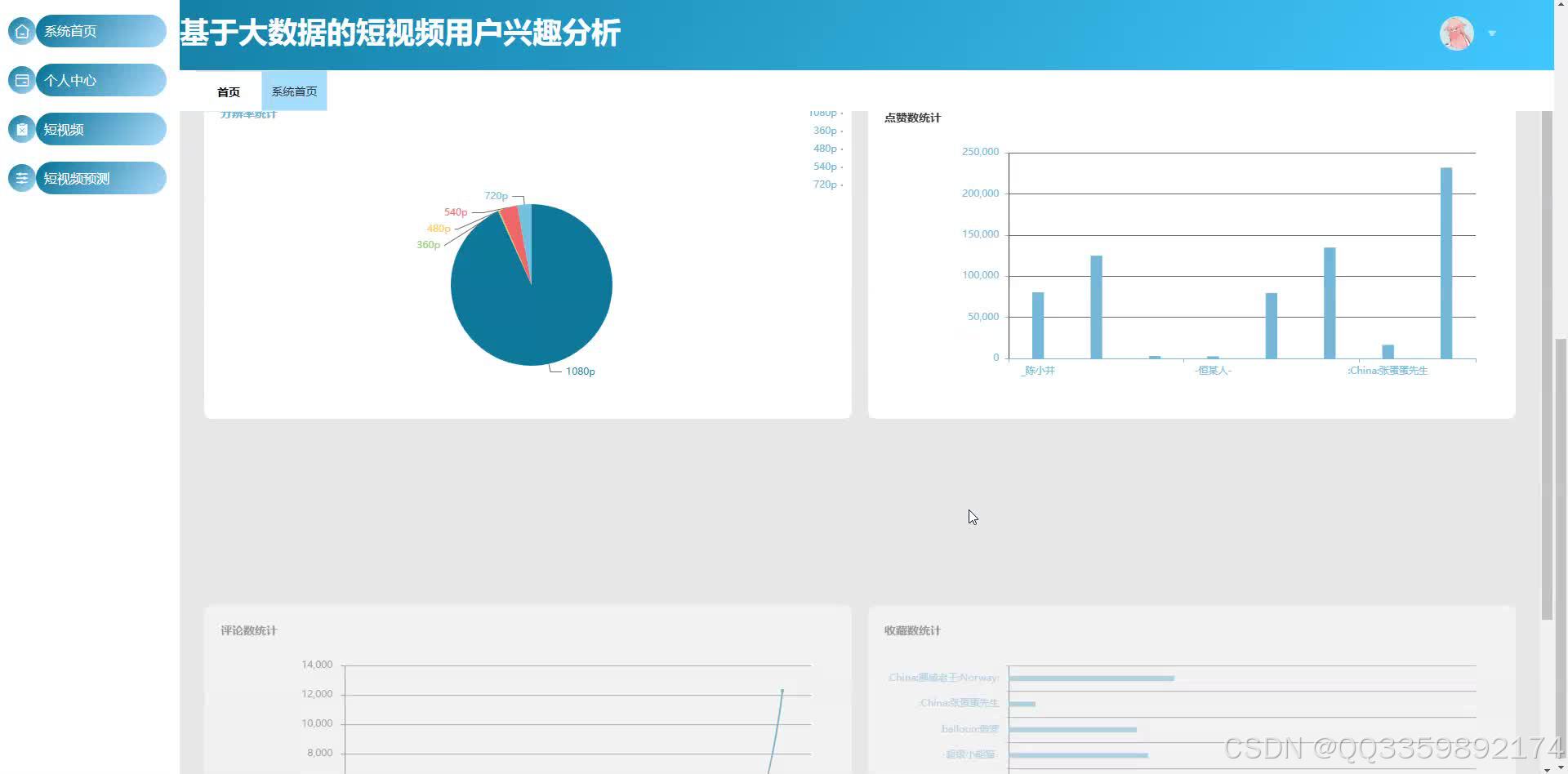Click the bar above the _陈小井 label
The image size is (1568, 774).
coord(1038,325)
